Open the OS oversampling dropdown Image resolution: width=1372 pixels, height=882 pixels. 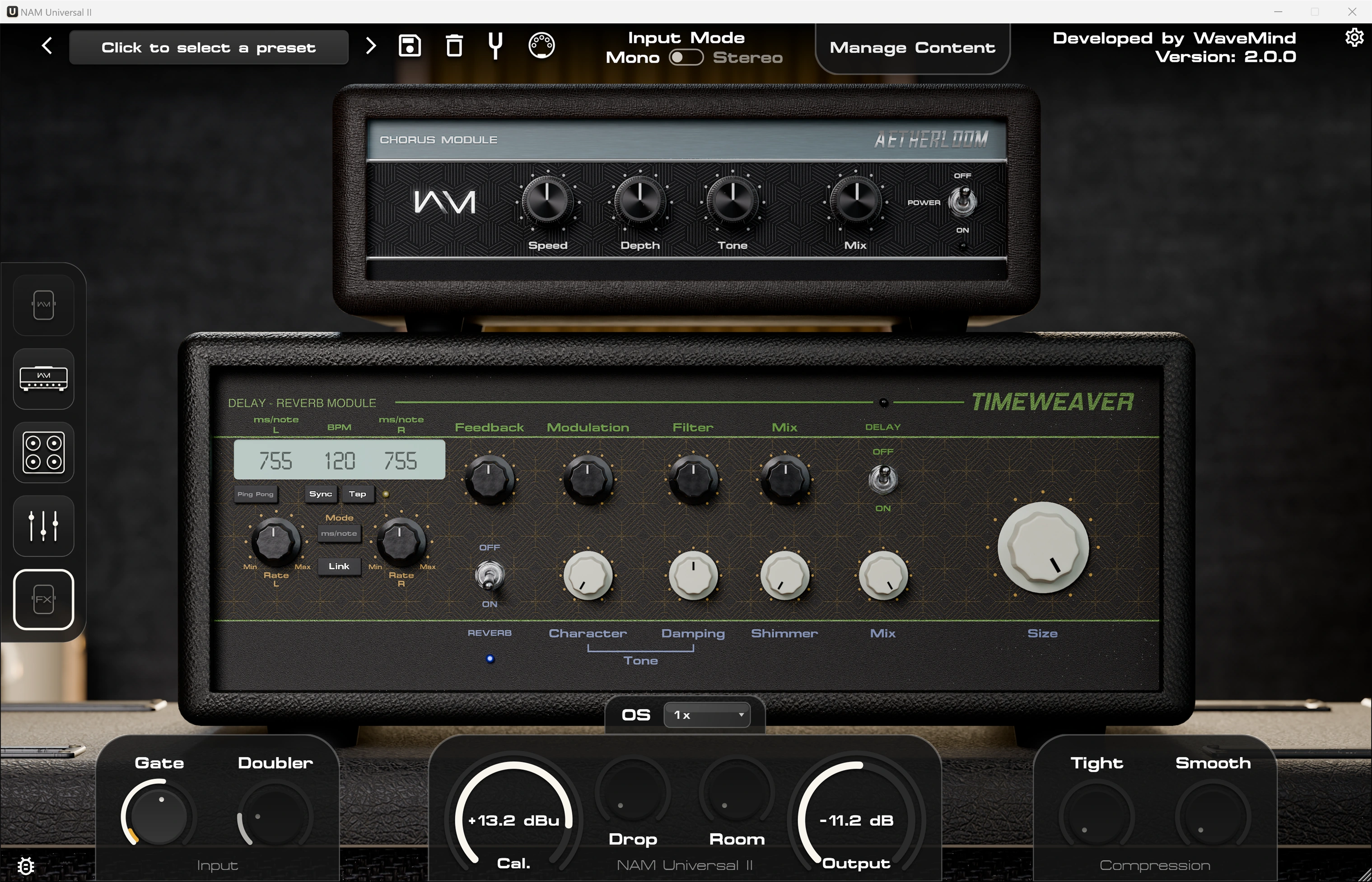[x=707, y=715]
